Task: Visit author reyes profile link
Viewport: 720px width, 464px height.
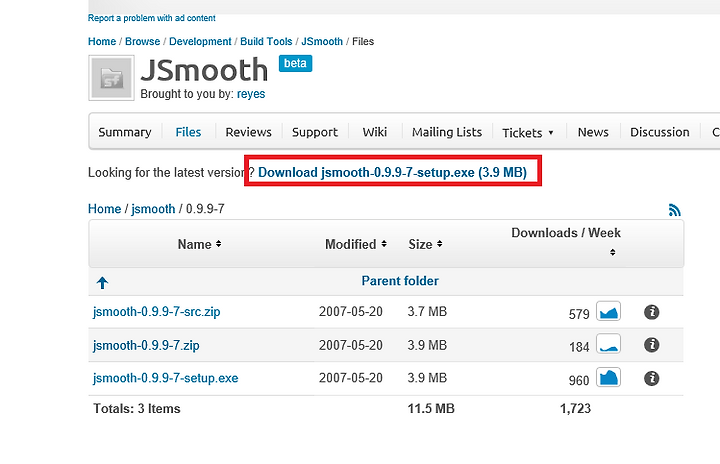Action: click(x=251, y=94)
